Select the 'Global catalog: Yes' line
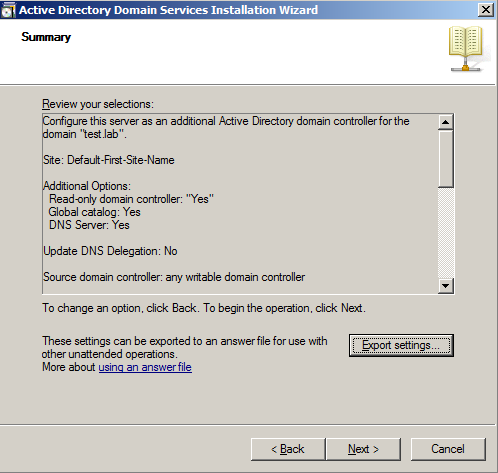 [95, 212]
